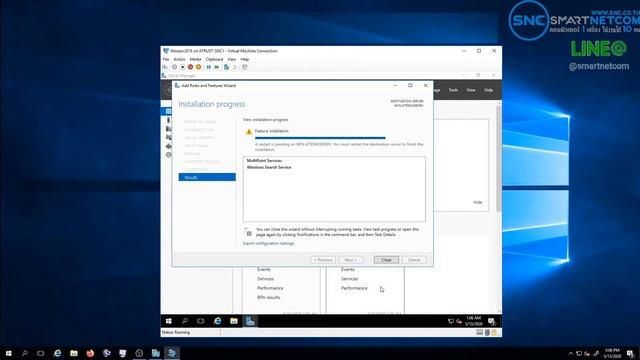
Task: Open Tools menu in Server Manager
Action: pos(453,90)
